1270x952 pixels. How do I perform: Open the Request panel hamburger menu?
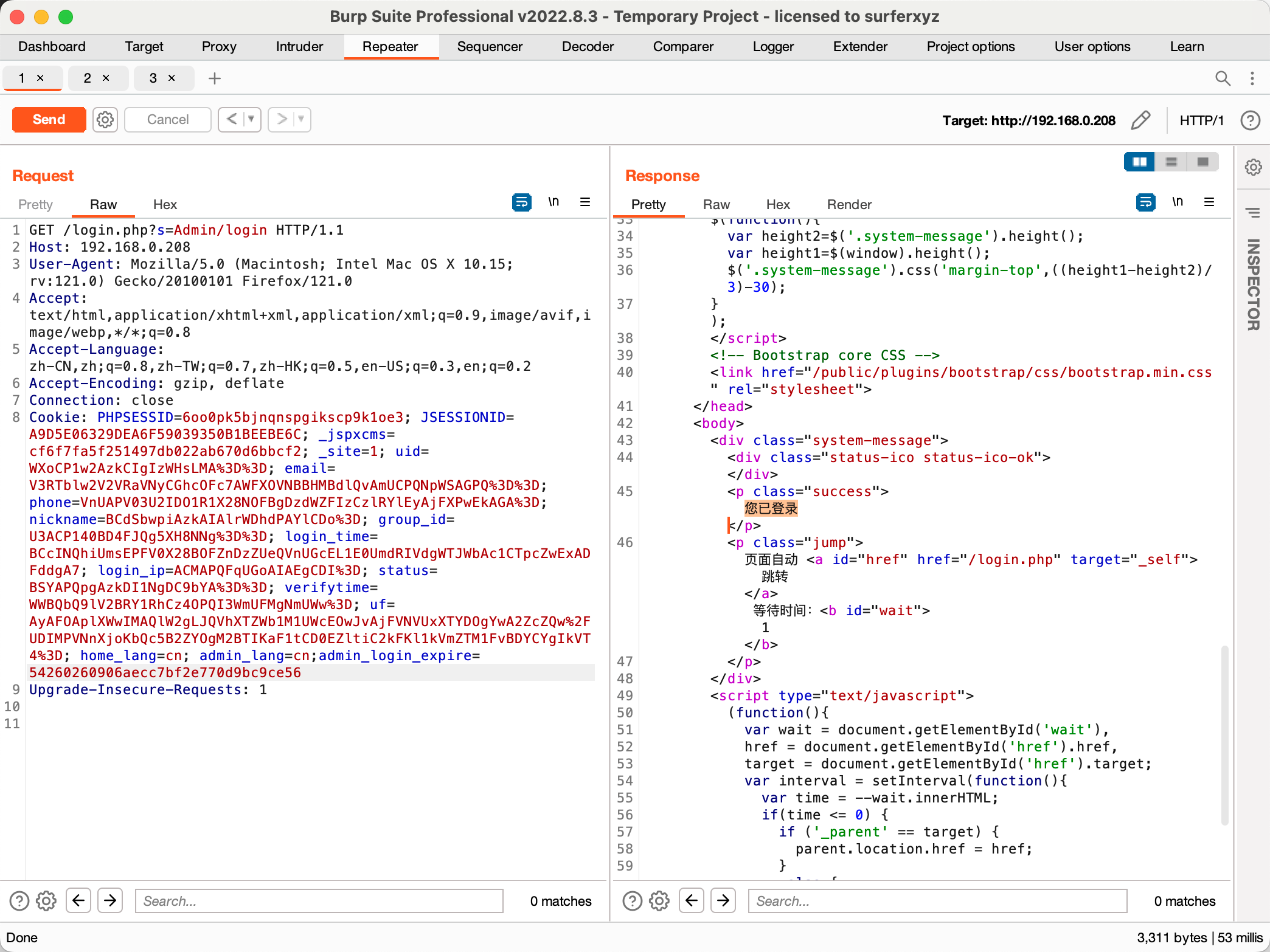(x=585, y=202)
